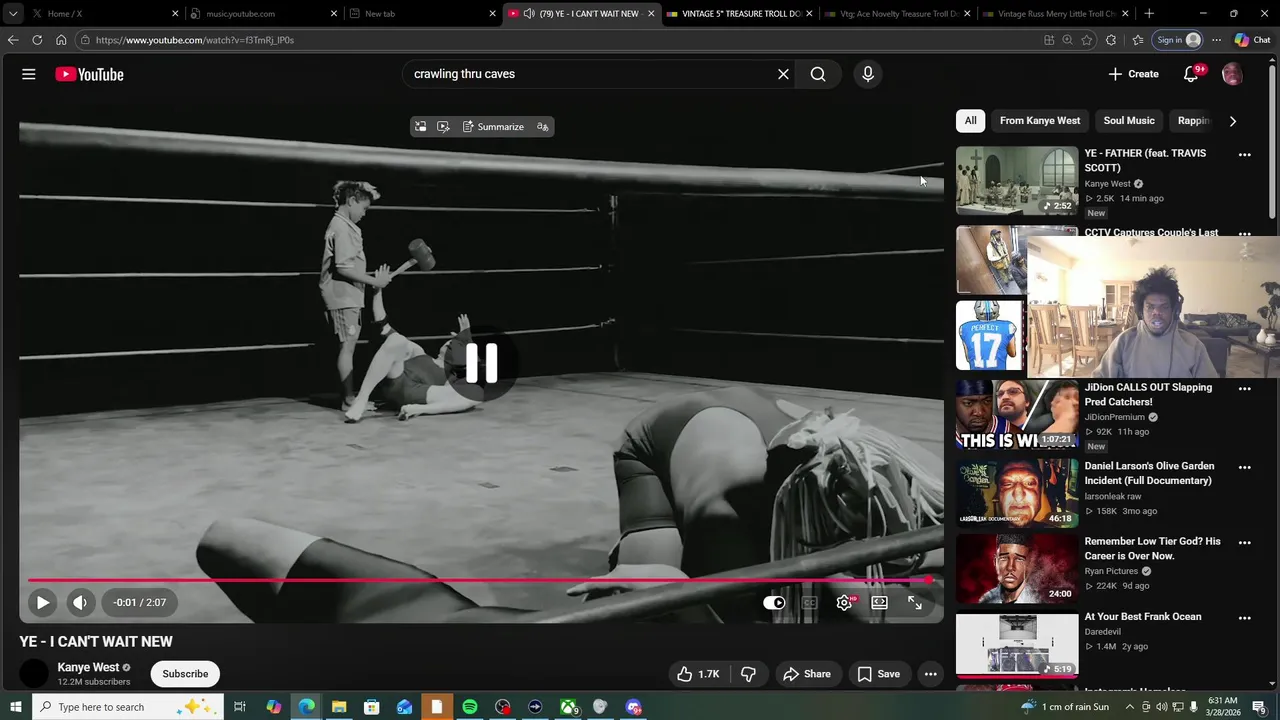Dislike the video
This screenshot has height=720, width=1280.
(748, 674)
